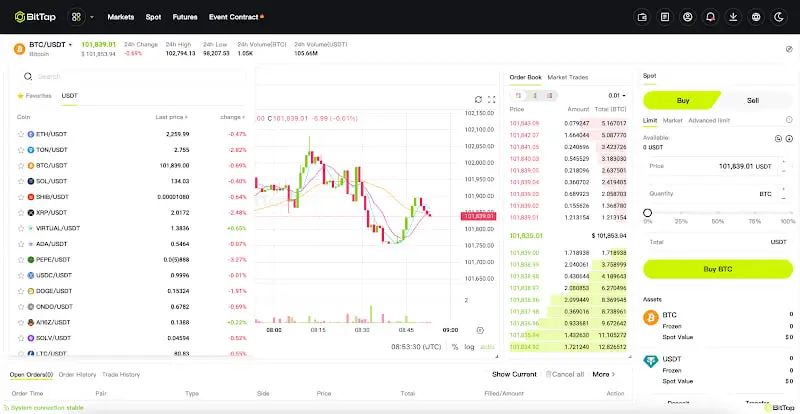
Task: Open the user profile icon
Action: click(x=688, y=17)
